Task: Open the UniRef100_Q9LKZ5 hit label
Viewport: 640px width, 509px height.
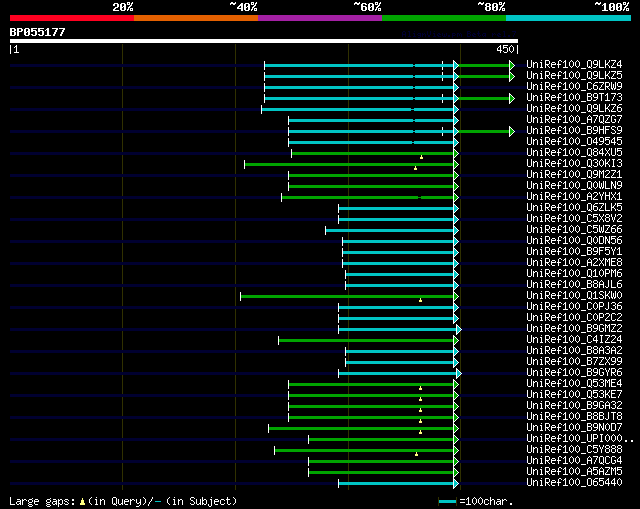Action: click(574, 76)
